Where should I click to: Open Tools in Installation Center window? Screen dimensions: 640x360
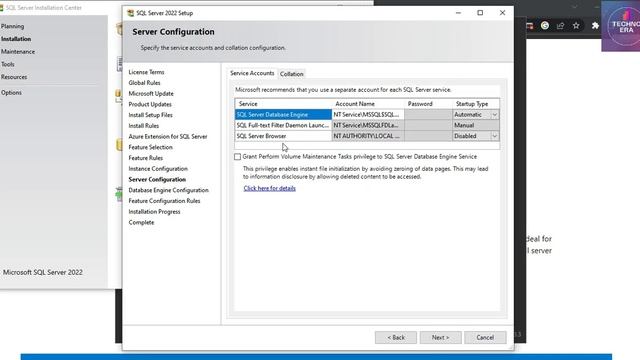[8, 64]
